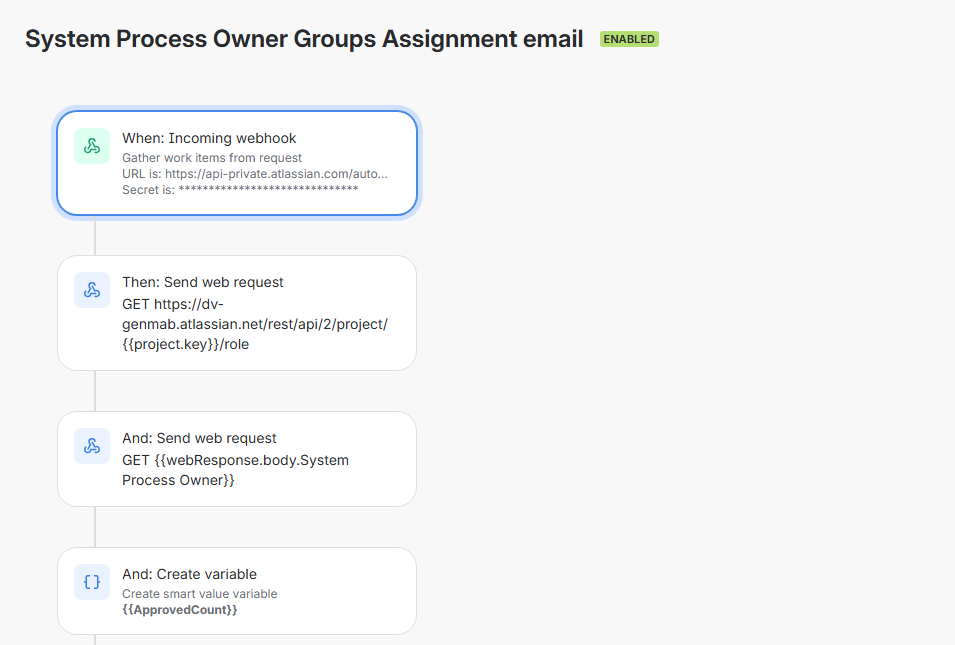The image size is (955, 645).
Task: Click the green Incoming webhook trigger icon
Action: pyautogui.click(x=92, y=146)
